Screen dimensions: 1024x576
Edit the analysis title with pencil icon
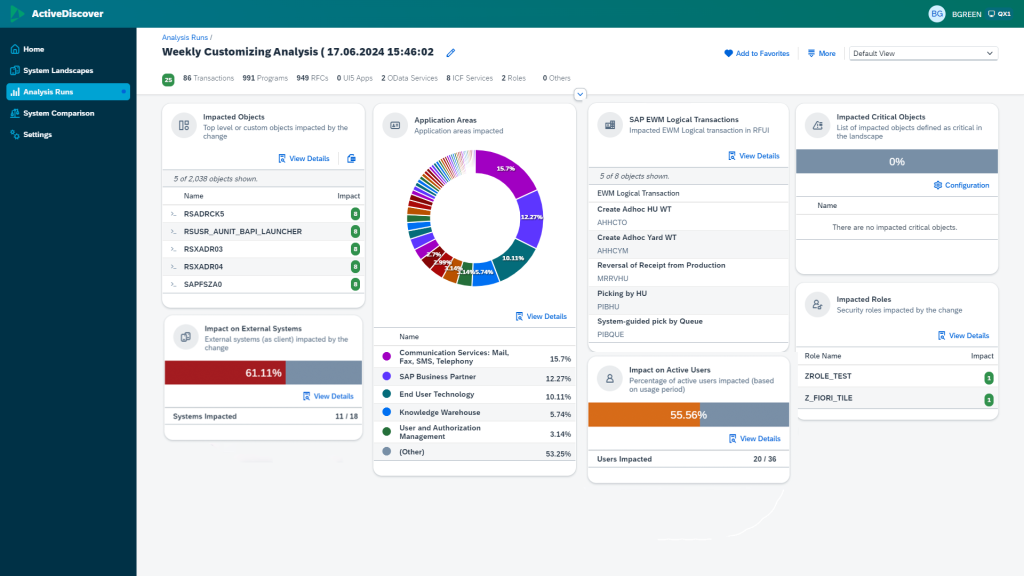pos(451,53)
